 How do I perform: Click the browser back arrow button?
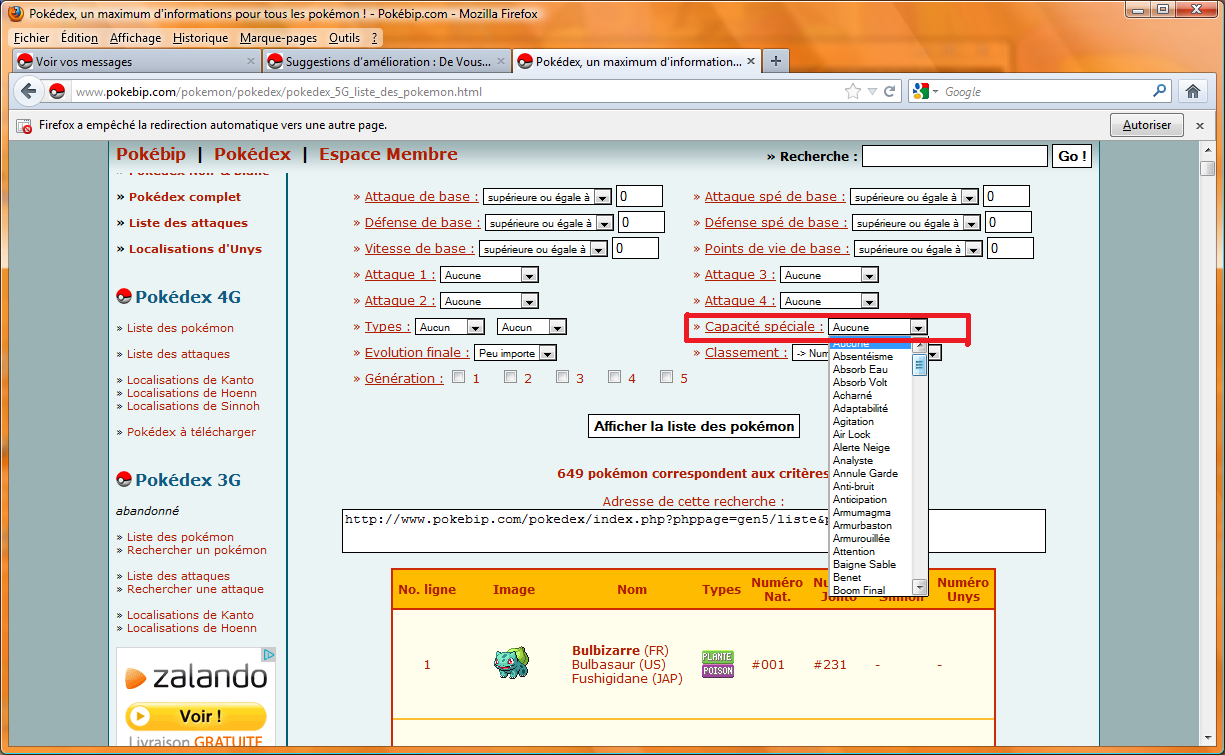coord(29,91)
